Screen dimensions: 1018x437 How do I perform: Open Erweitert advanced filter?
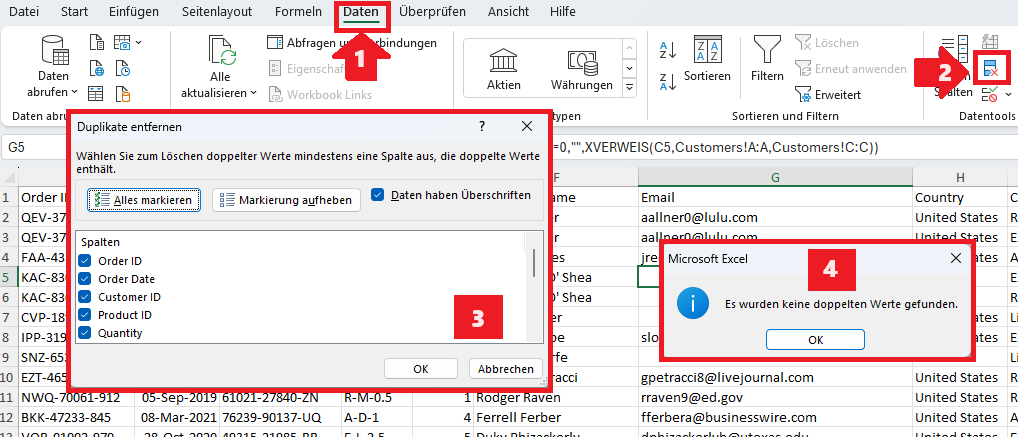pos(828,94)
